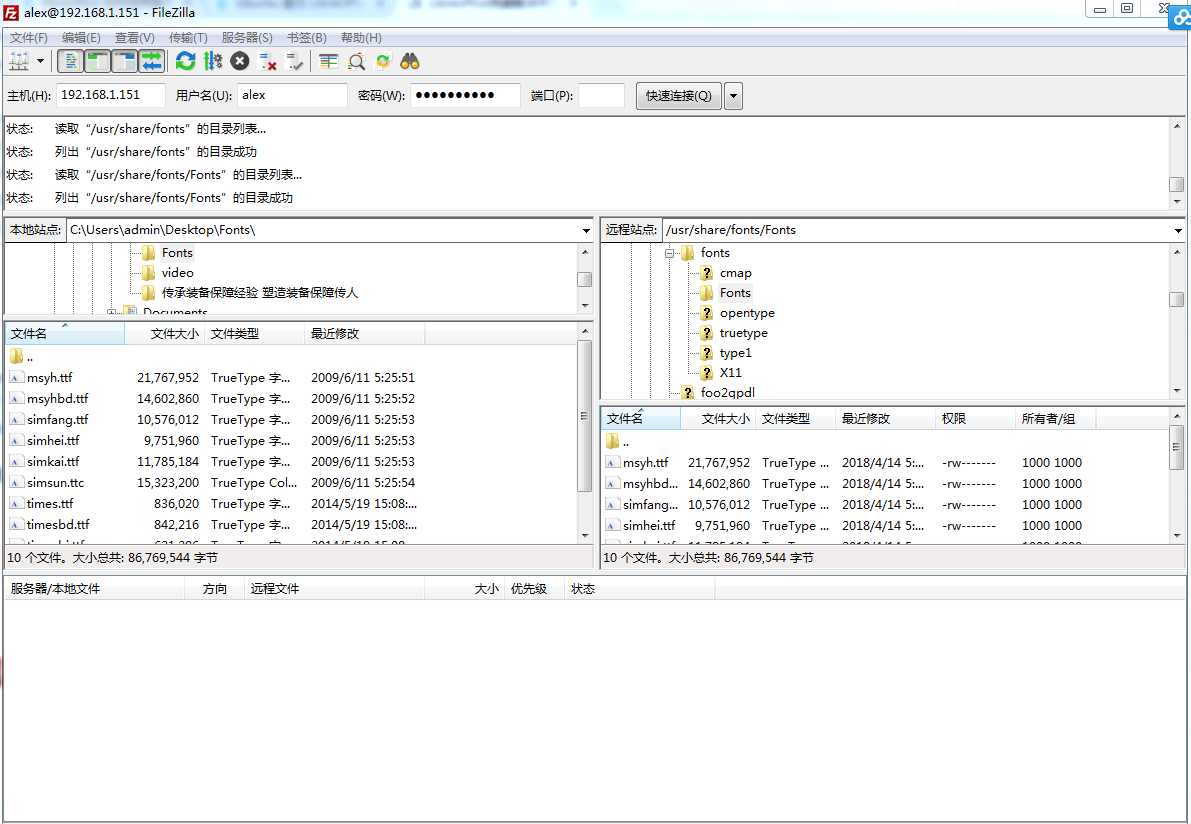Open the 编辑(E) menu
The width and height of the screenshot is (1191, 824).
(81, 37)
